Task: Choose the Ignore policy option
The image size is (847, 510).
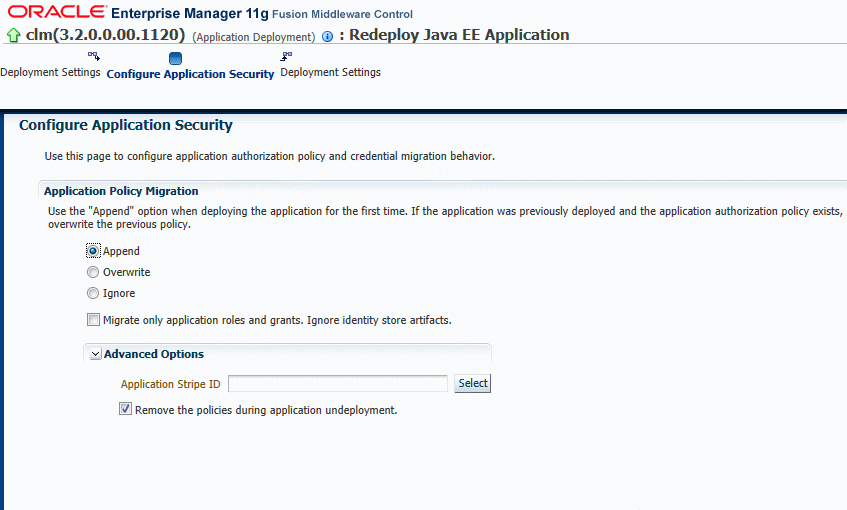Action: point(93,293)
